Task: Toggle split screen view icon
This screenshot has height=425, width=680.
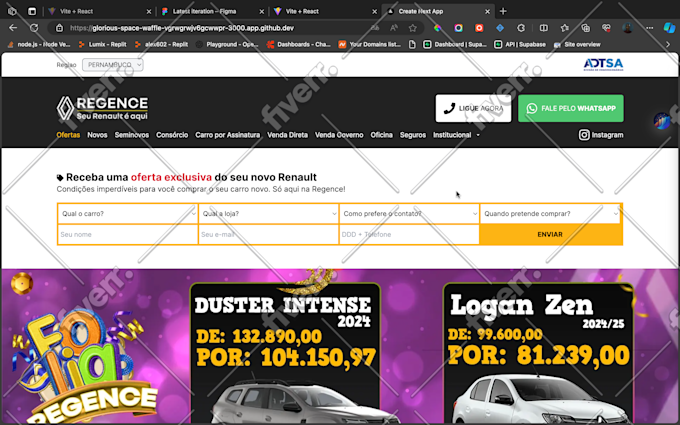Action: (x=543, y=28)
